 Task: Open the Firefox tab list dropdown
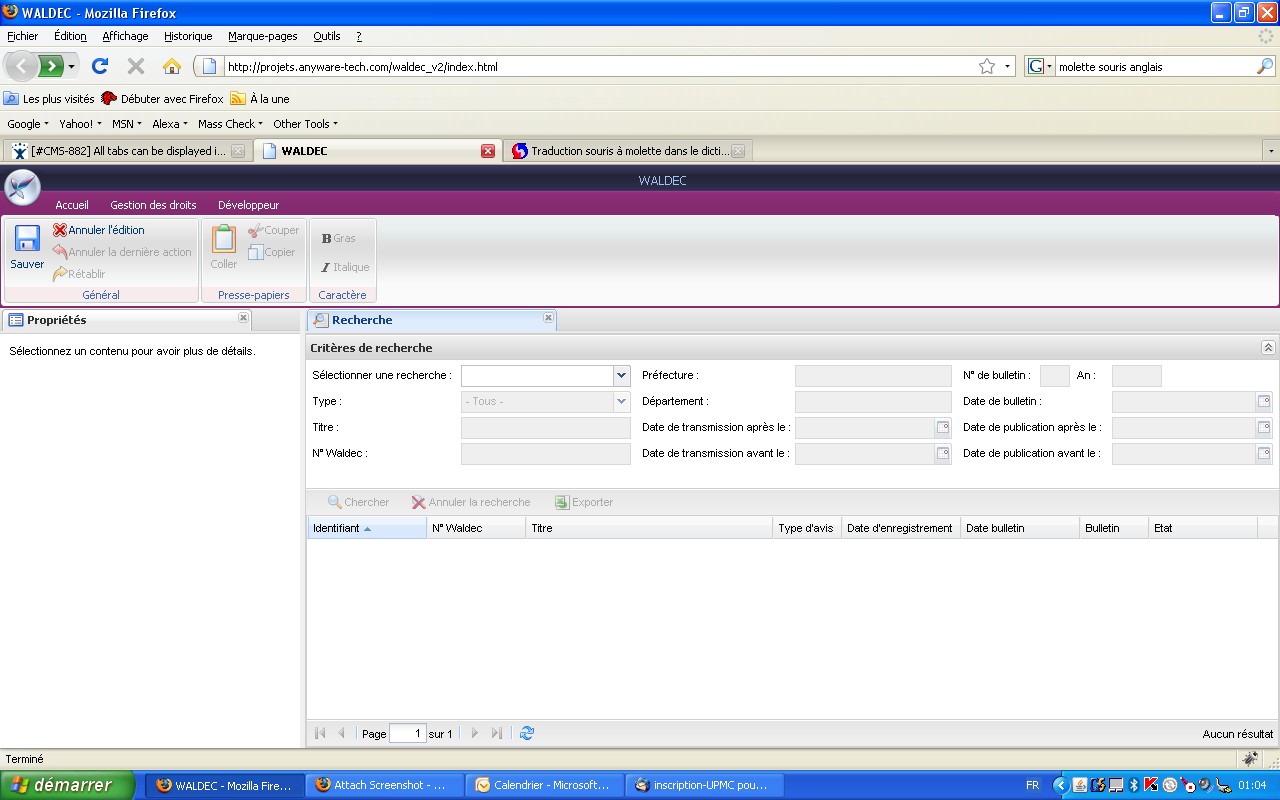pyautogui.click(x=1271, y=151)
